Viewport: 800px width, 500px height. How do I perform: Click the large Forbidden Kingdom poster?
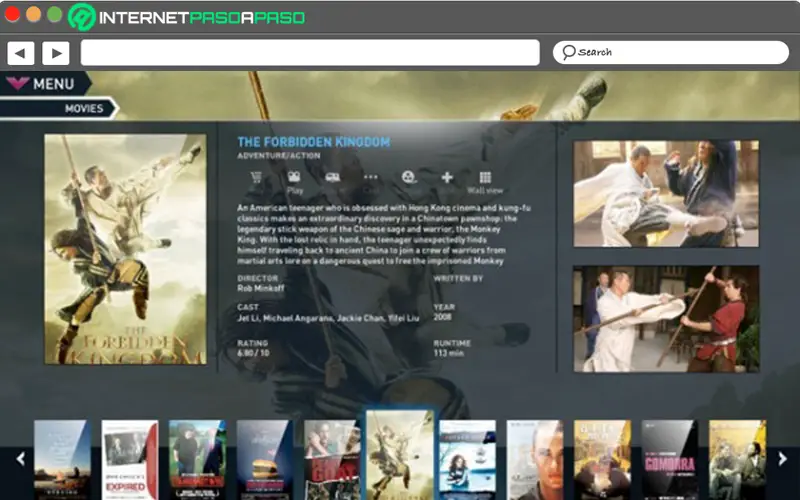coord(126,249)
